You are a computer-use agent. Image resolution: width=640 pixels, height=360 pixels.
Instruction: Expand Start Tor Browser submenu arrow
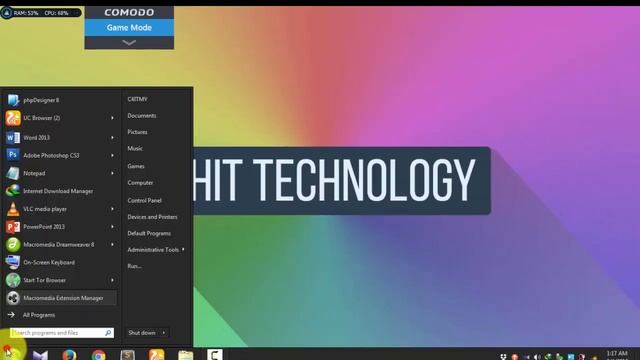click(x=112, y=280)
